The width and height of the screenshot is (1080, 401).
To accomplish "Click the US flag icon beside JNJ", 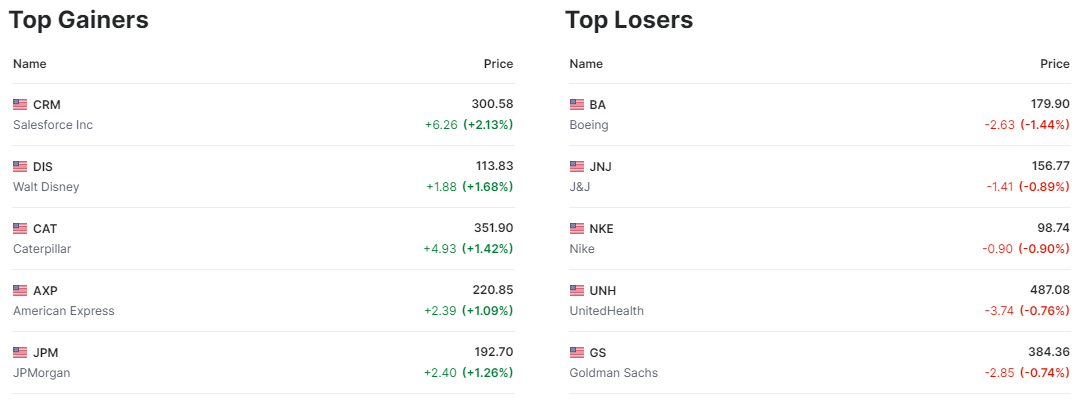I will tap(577, 166).
